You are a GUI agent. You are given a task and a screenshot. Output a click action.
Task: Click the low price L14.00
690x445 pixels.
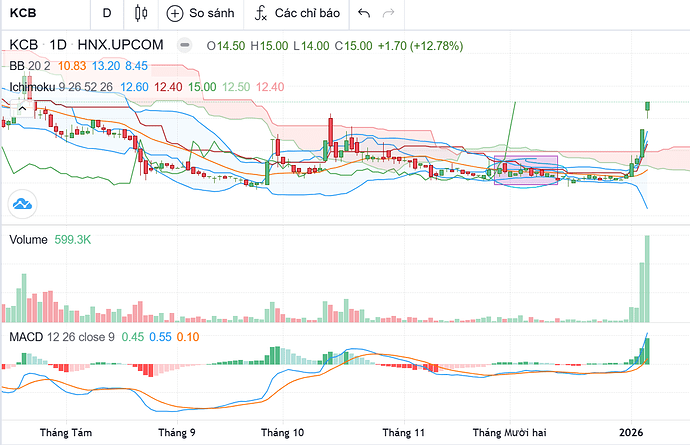pyautogui.click(x=311, y=46)
